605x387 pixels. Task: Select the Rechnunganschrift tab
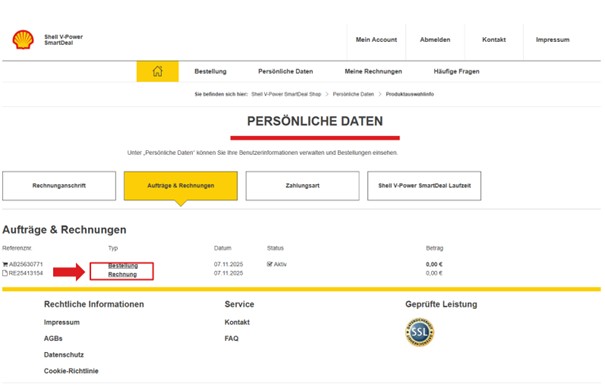[x=59, y=186]
